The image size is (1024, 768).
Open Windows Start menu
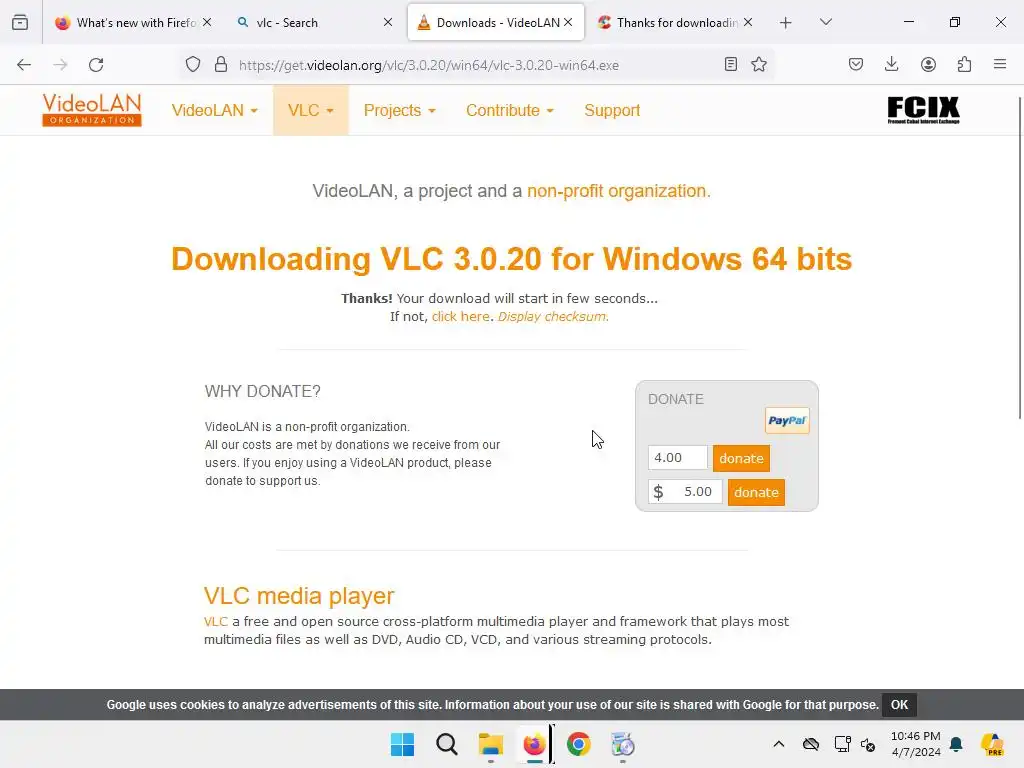[x=402, y=744]
